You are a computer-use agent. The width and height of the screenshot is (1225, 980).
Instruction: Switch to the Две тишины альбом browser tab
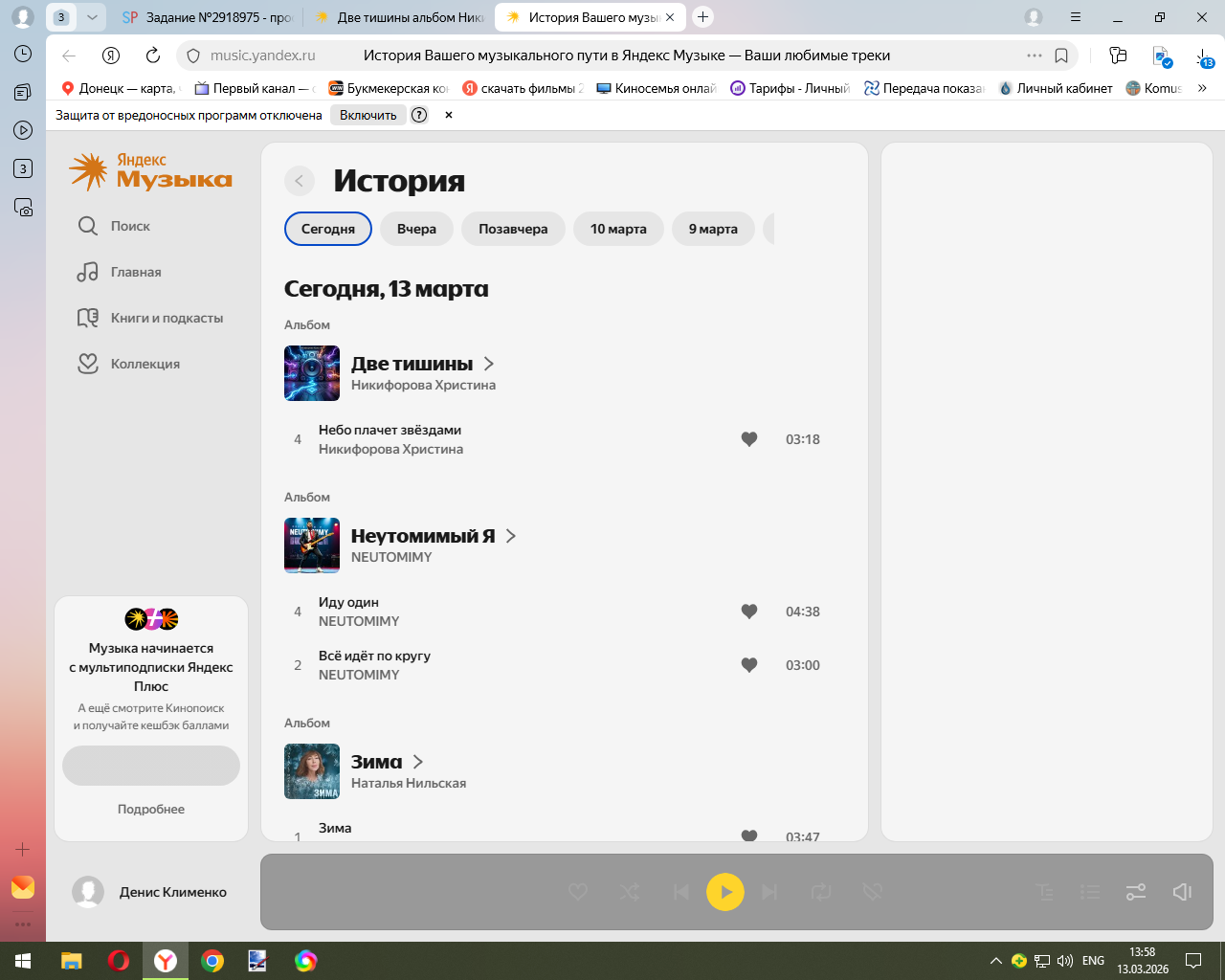pyautogui.click(x=399, y=17)
